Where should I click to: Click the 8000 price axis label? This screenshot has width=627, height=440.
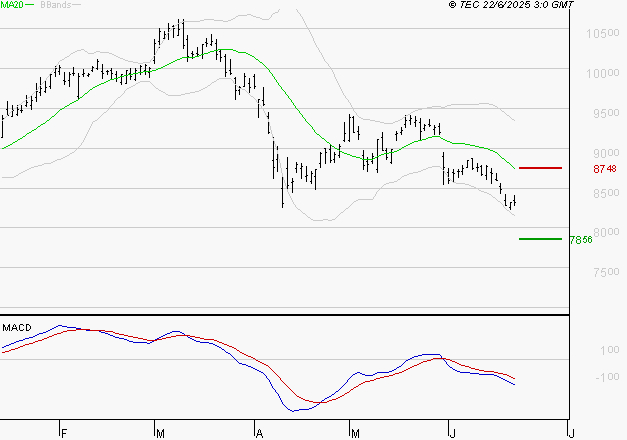[606, 232]
